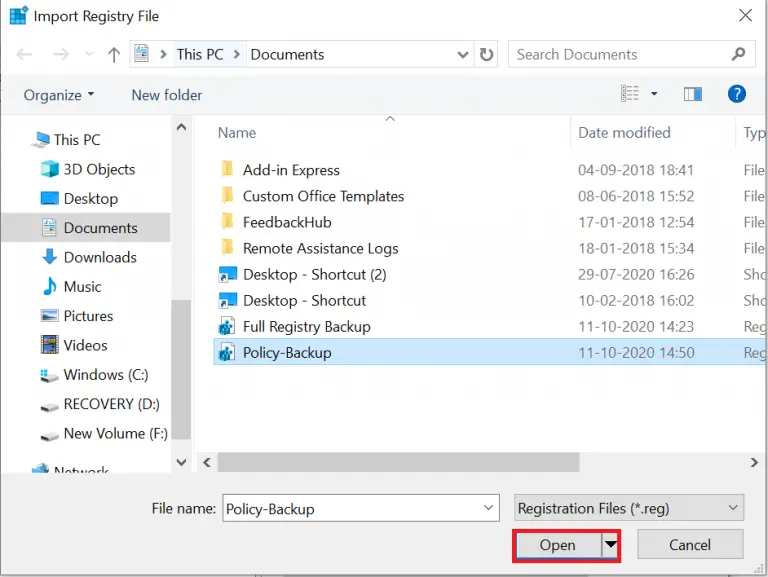Click sidebar scroll down arrow
This screenshot has height=577, width=768.
181,462
